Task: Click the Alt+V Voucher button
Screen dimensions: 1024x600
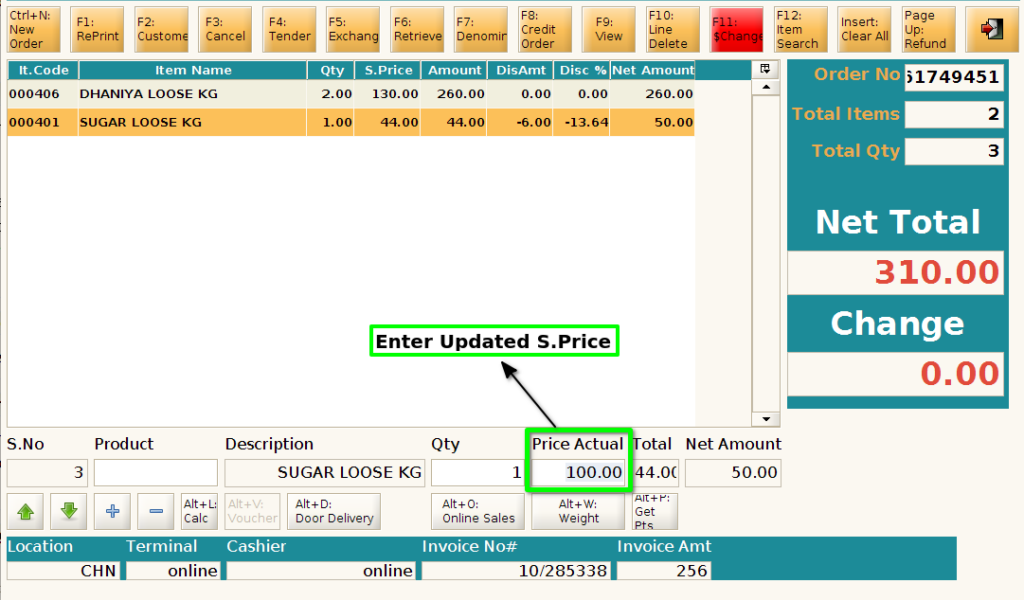Action: coord(253,511)
